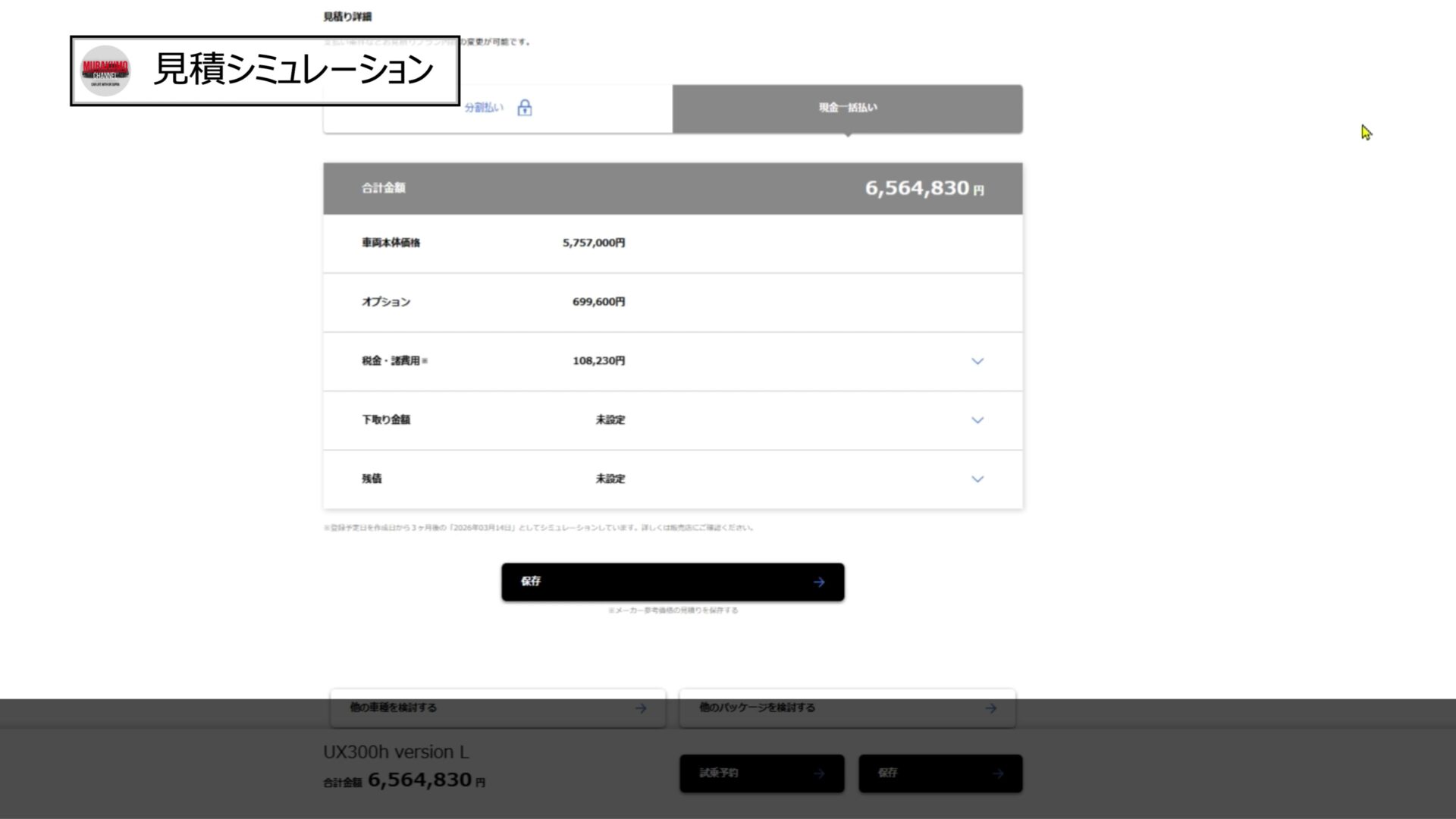Click the arrow icon on the bottom bar 保存 button
The image size is (1456, 819).
[x=998, y=773]
